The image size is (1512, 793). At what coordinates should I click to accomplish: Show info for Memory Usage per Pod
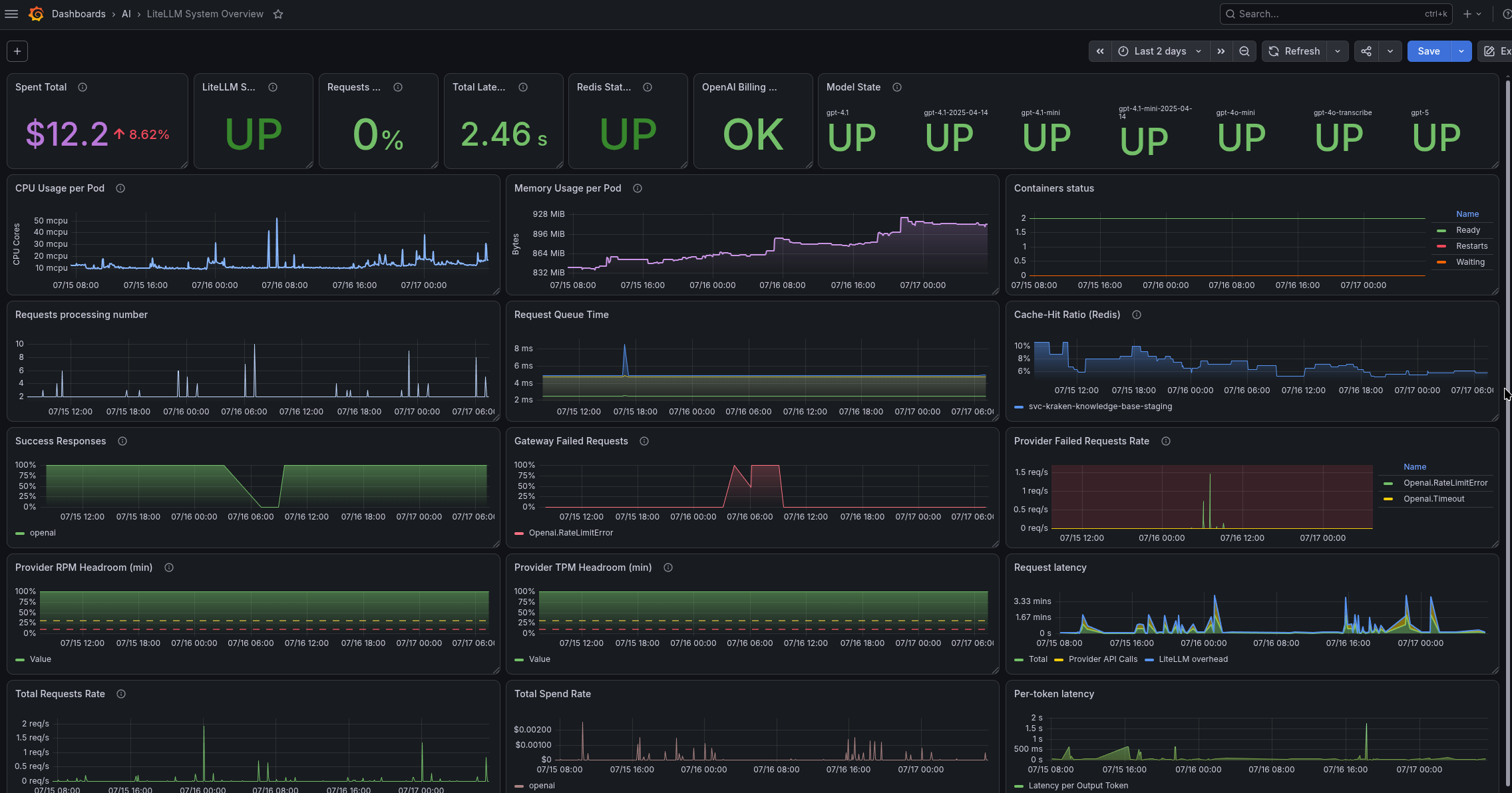(638, 188)
